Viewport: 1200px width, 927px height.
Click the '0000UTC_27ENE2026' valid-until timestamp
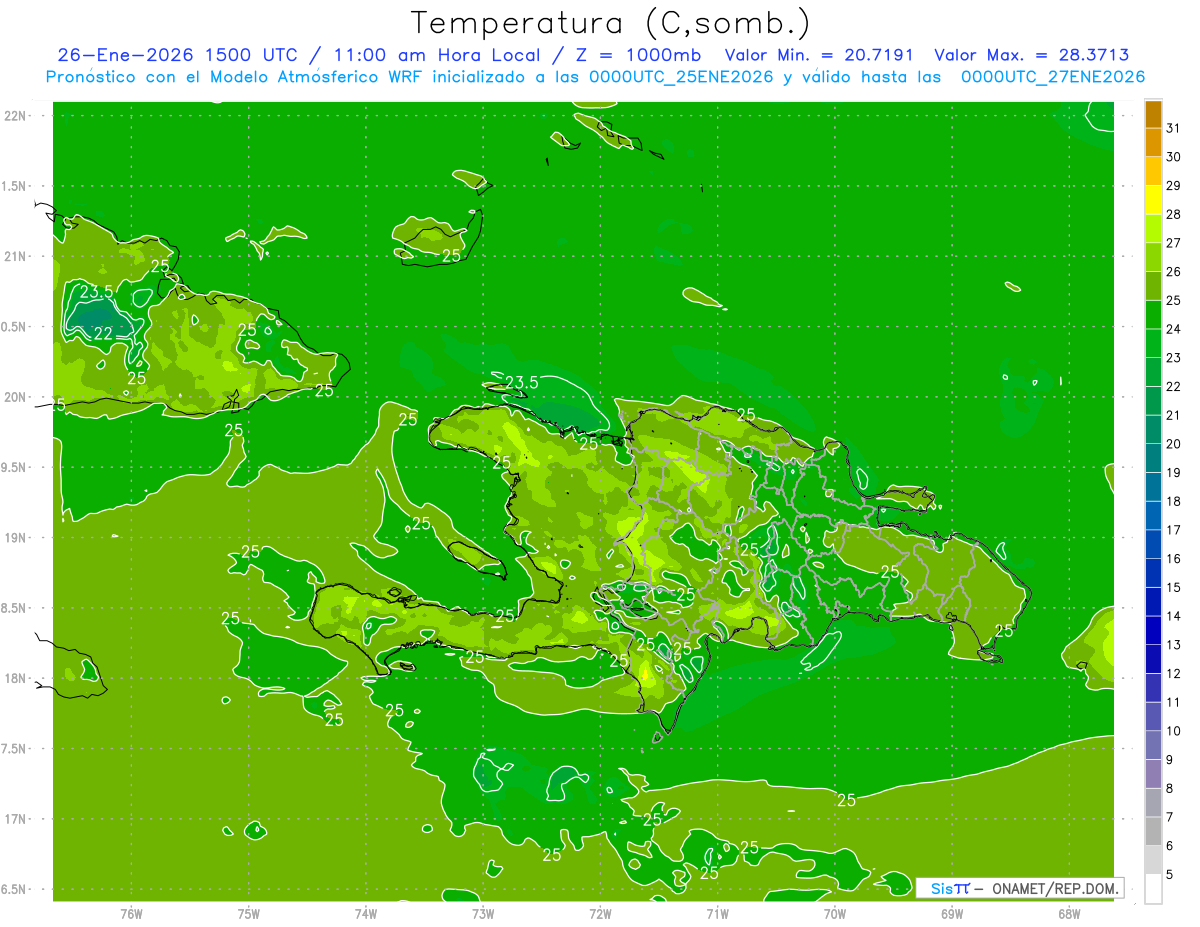pos(1052,77)
